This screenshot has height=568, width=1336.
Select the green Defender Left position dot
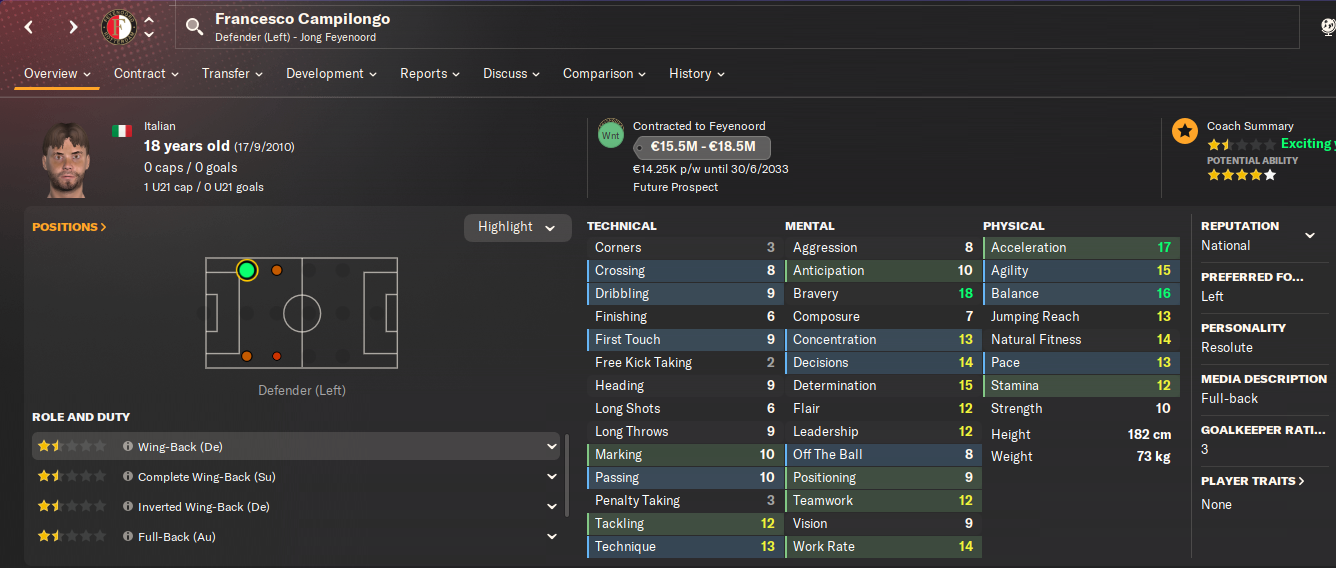(x=247, y=270)
